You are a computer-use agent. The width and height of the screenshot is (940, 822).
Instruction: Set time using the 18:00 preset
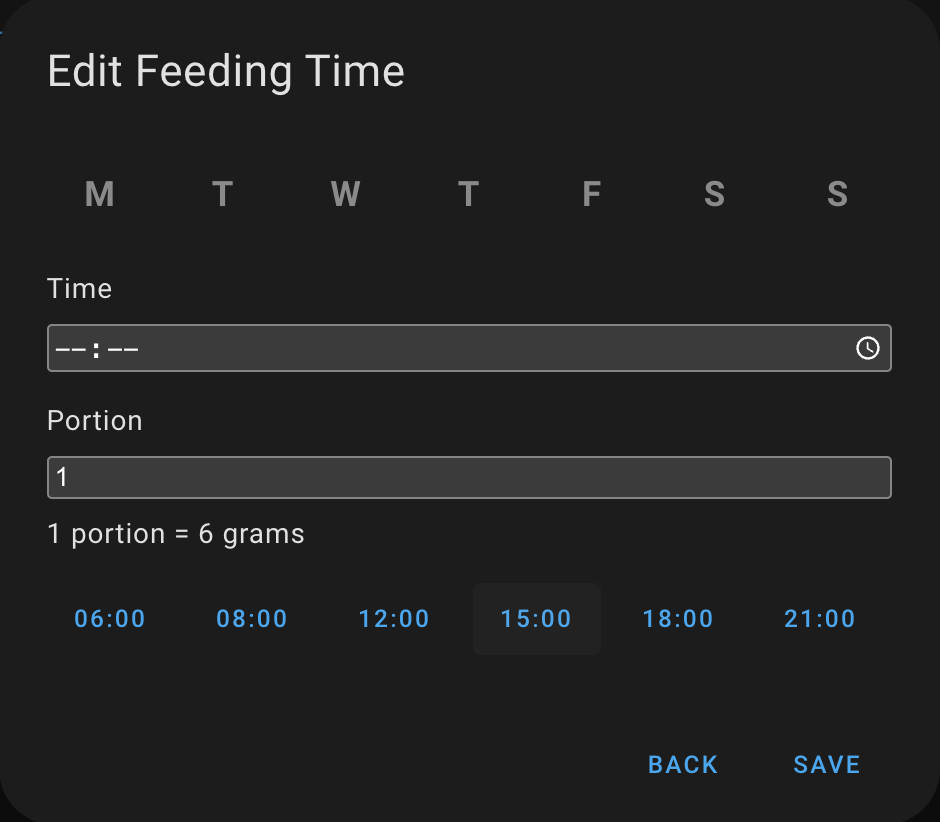[x=678, y=619]
